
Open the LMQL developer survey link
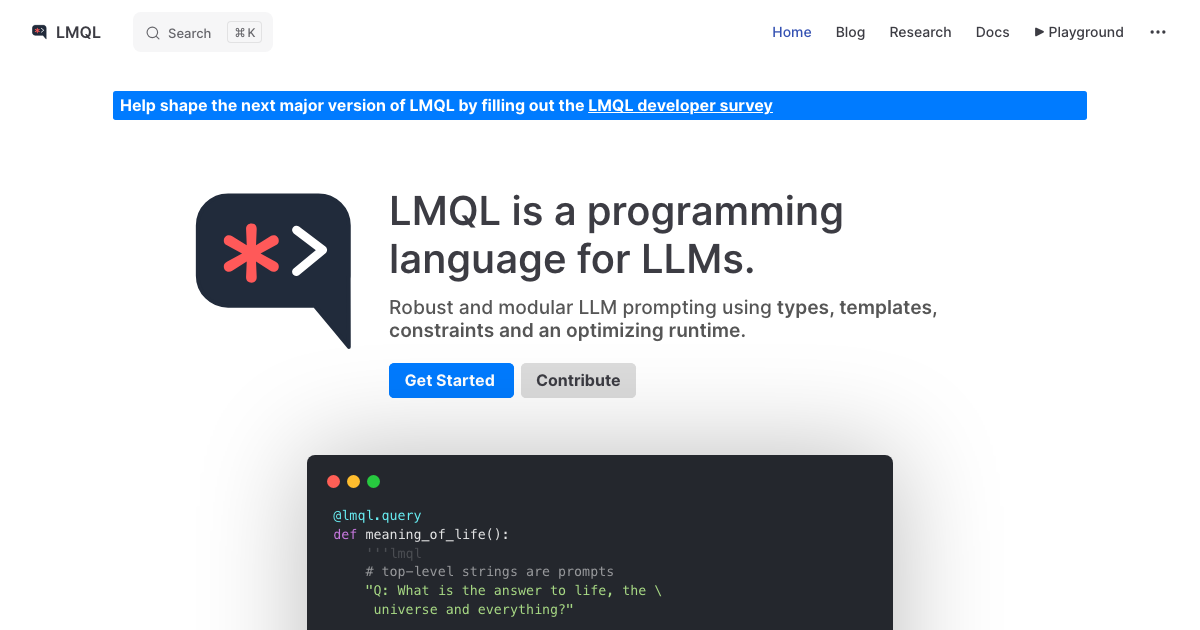pos(680,105)
